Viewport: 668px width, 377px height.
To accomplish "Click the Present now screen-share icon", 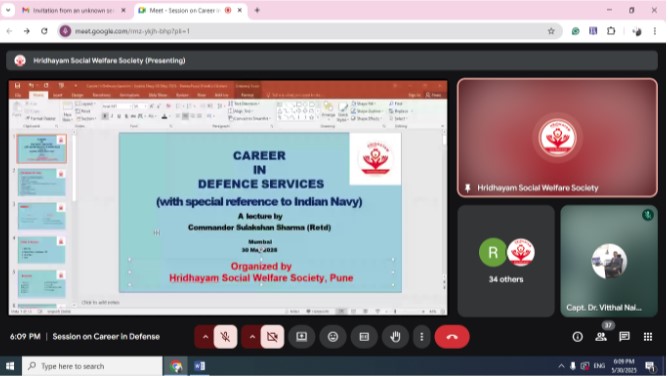I will pos(302,337).
